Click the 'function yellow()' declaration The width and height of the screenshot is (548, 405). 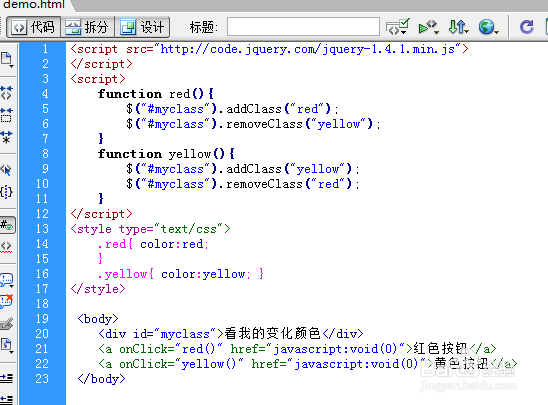pyautogui.click(x=166, y=154)
